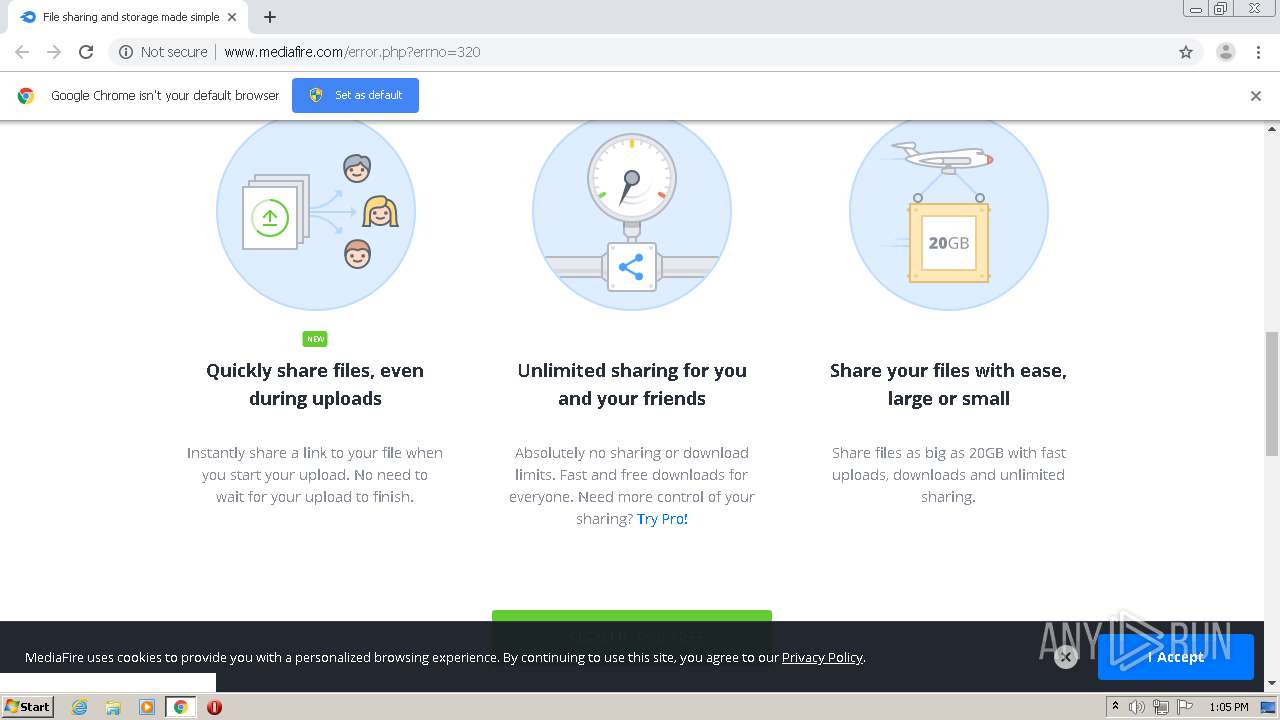1280x720 pixels.
Task: Open the Windows Start menu
Action: 27,706
